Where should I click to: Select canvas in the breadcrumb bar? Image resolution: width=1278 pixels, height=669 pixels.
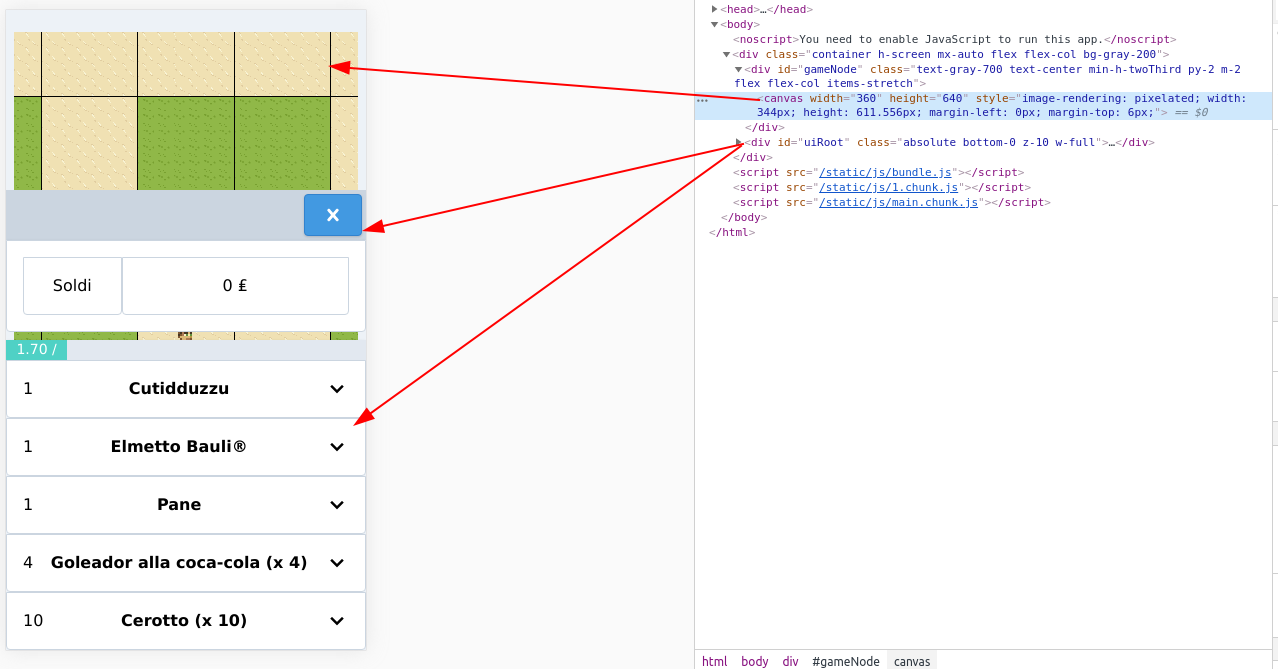pos(912,661)
